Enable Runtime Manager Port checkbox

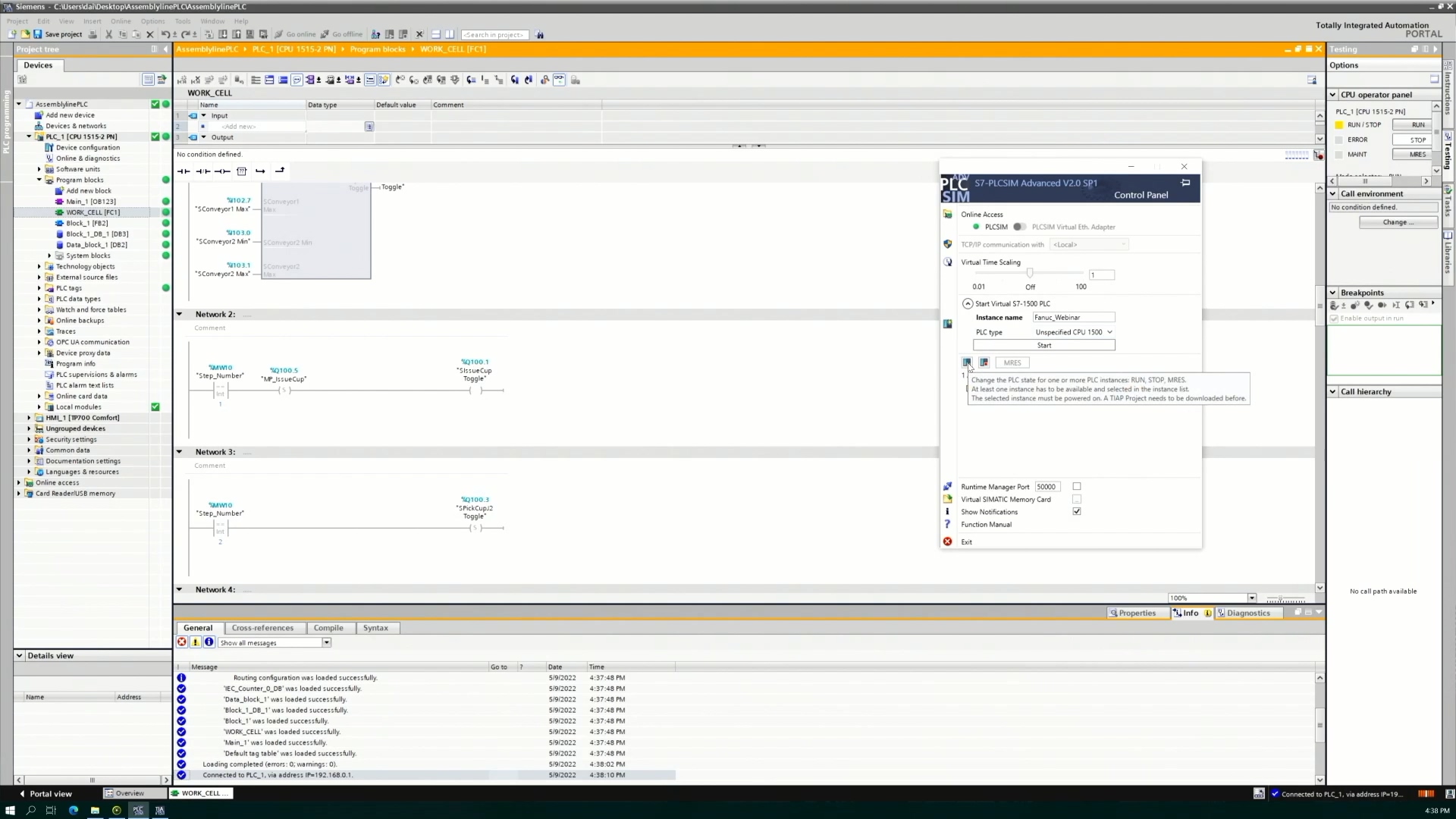tap(1076, 486)
